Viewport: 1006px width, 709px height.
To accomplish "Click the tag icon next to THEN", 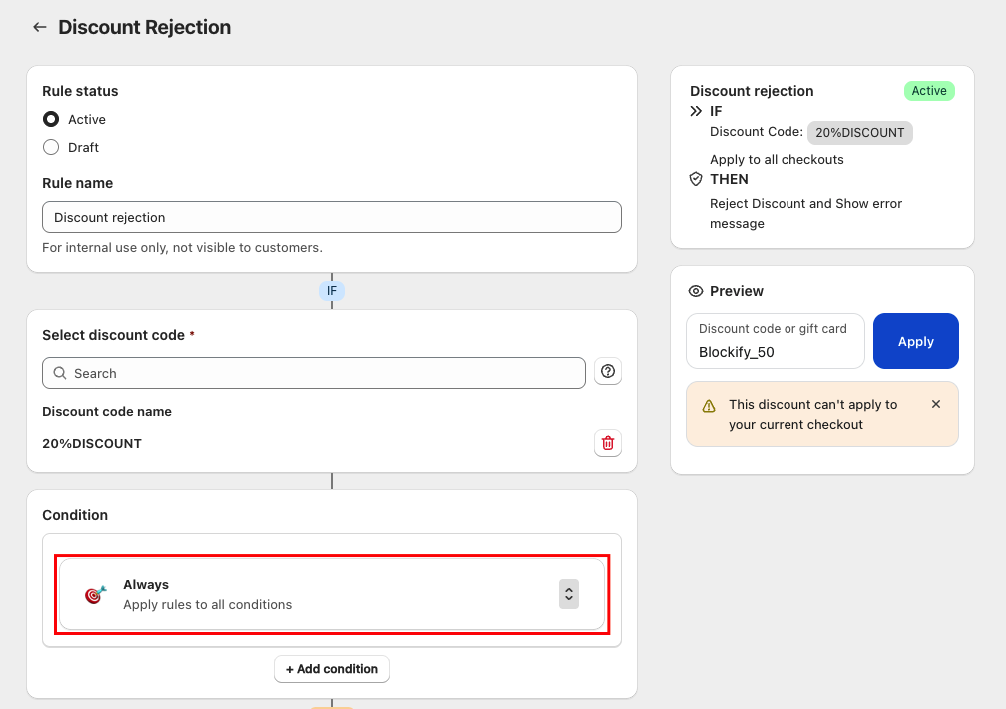I will pos(695,179).
